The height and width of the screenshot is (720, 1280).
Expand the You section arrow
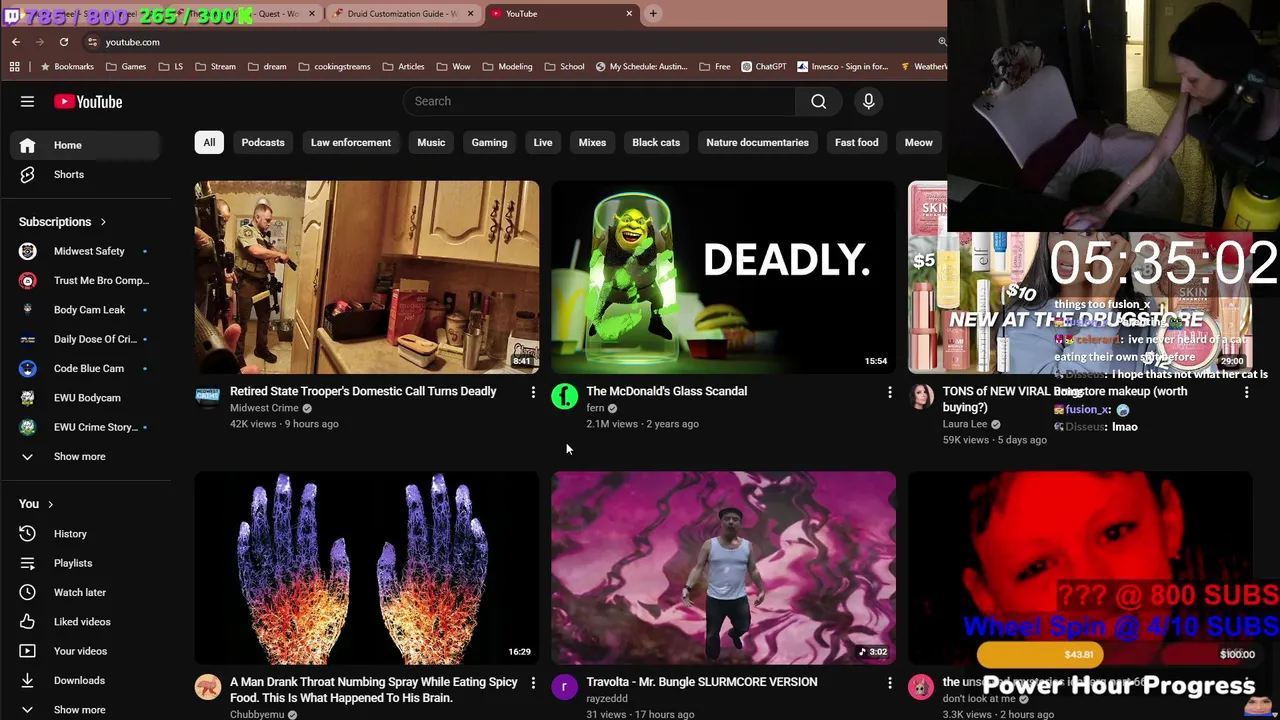50,504
